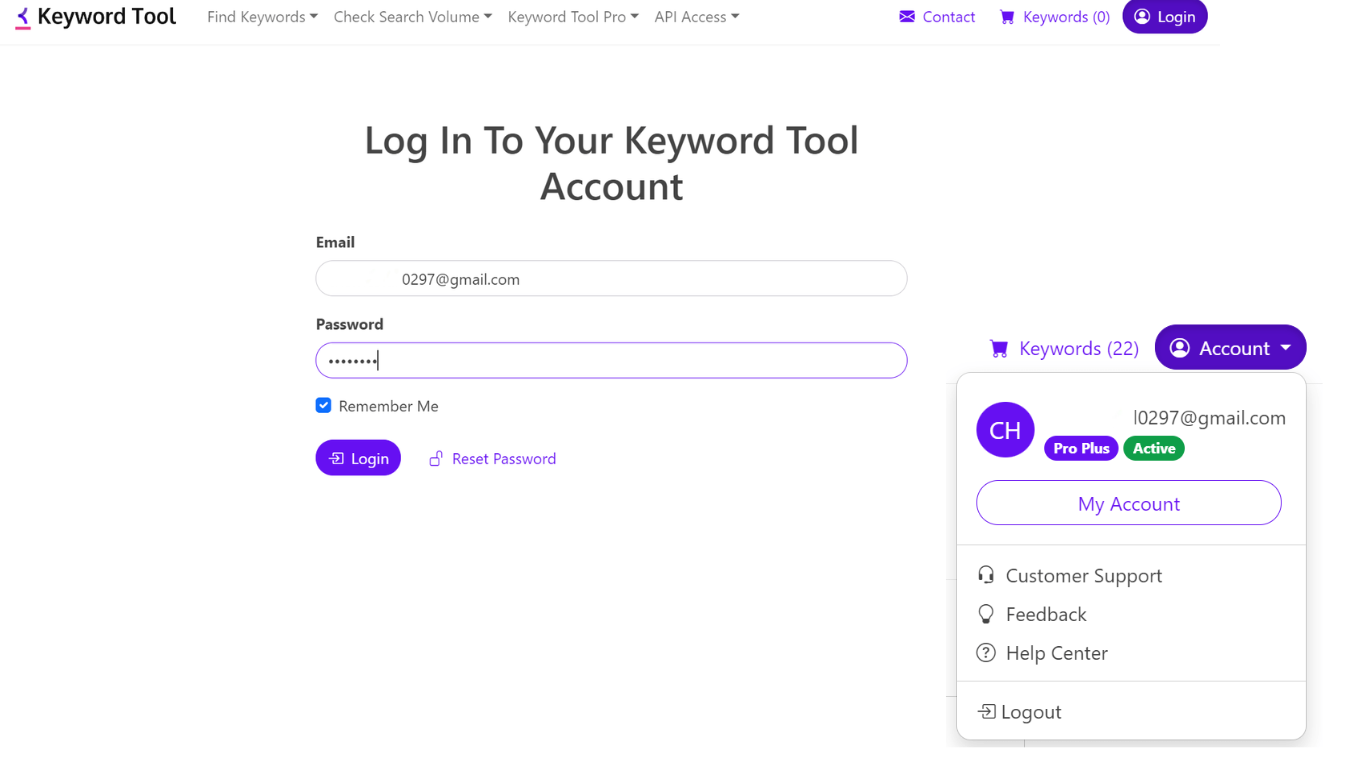Open the API Access dropdown menu
Viewport: 1366px width, 768px height.
(x=696, y=17)
